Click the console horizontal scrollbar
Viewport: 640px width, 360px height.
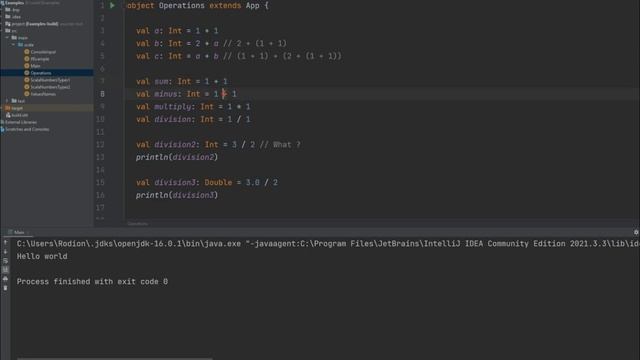pos(115,358)
